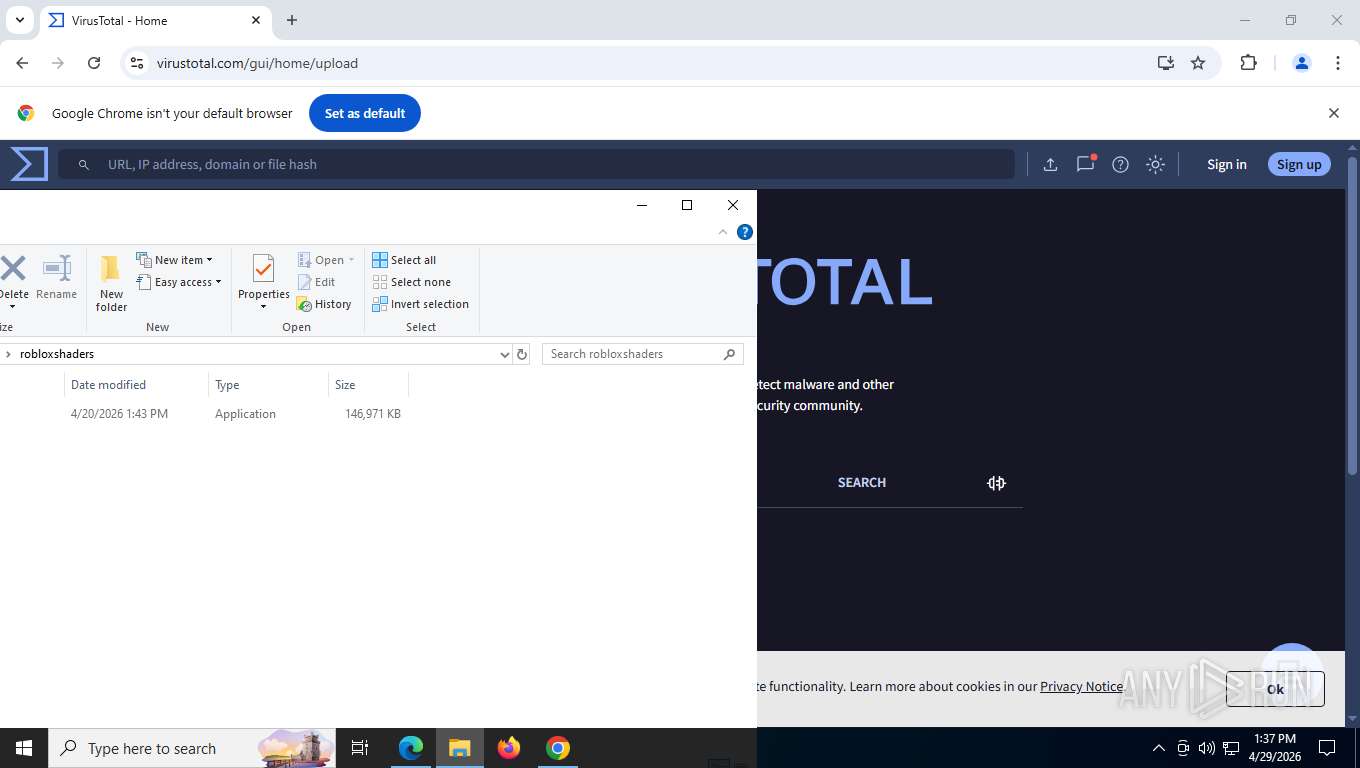Sort by the Type column header

pyautogui.click(x=268, y=385)
